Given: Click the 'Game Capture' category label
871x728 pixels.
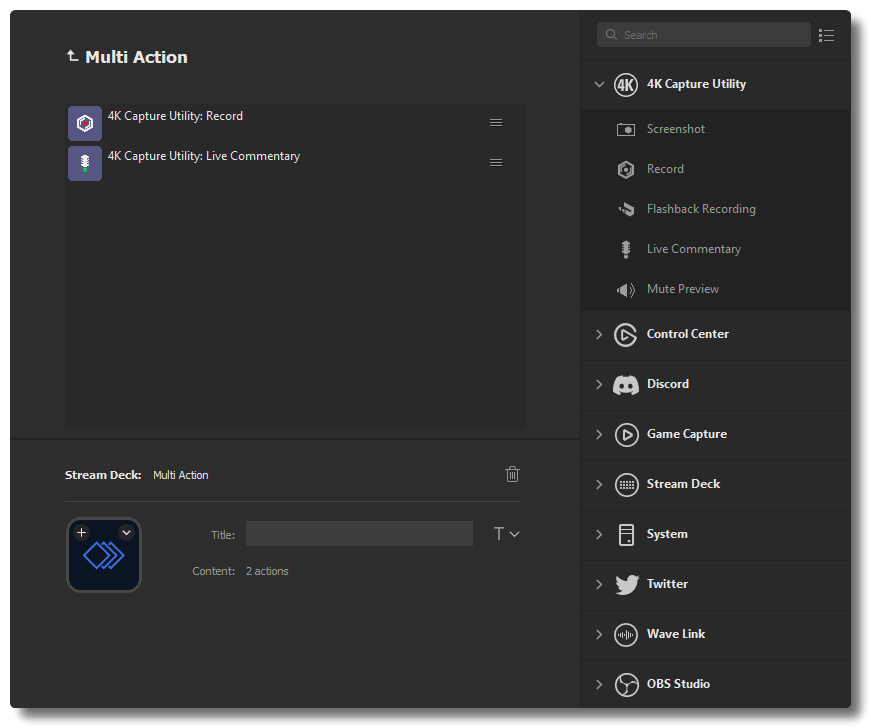Looking at the screenshot, I should click(687, 434).
